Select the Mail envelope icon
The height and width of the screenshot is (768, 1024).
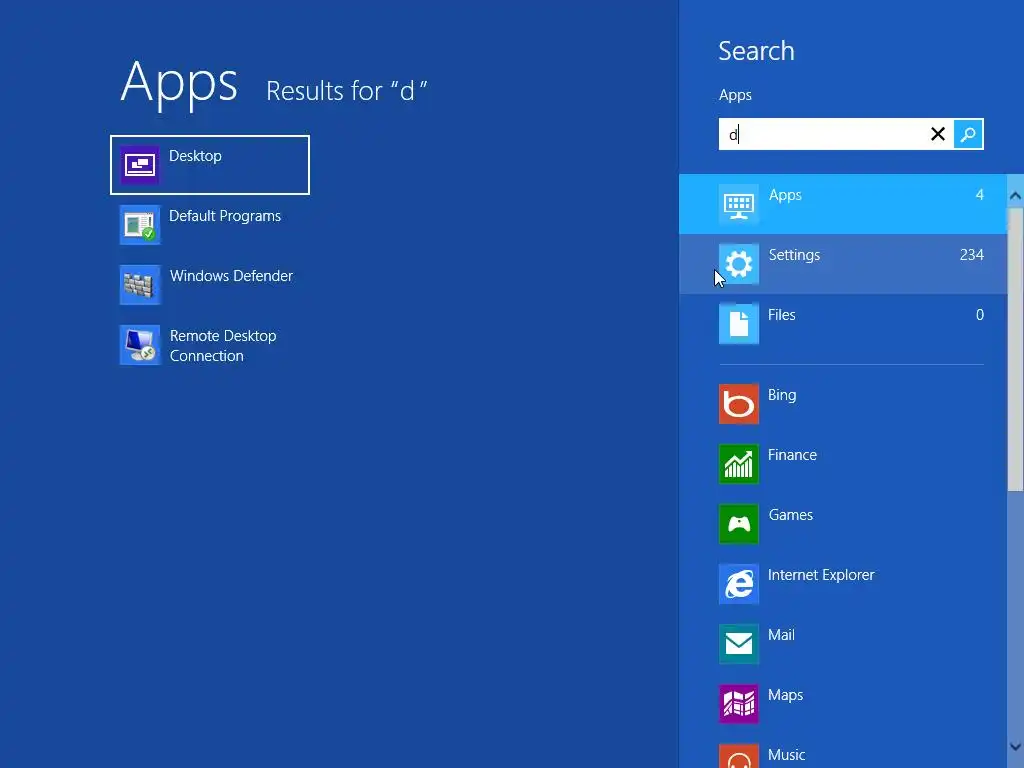(x=739, y=645)
